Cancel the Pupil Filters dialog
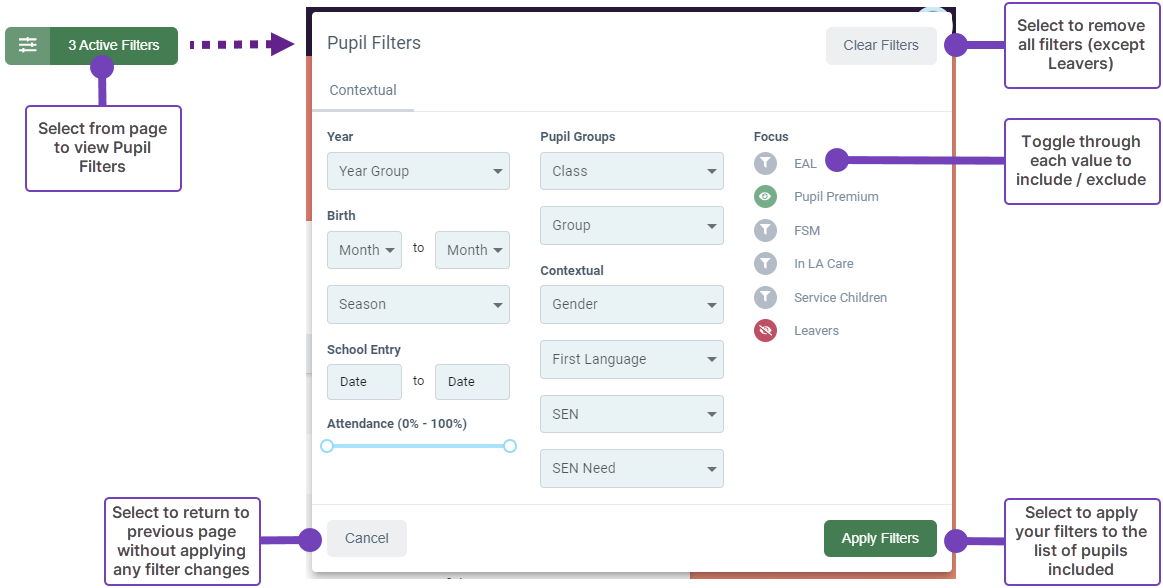 pyautogui.click(x=366, y=538)
